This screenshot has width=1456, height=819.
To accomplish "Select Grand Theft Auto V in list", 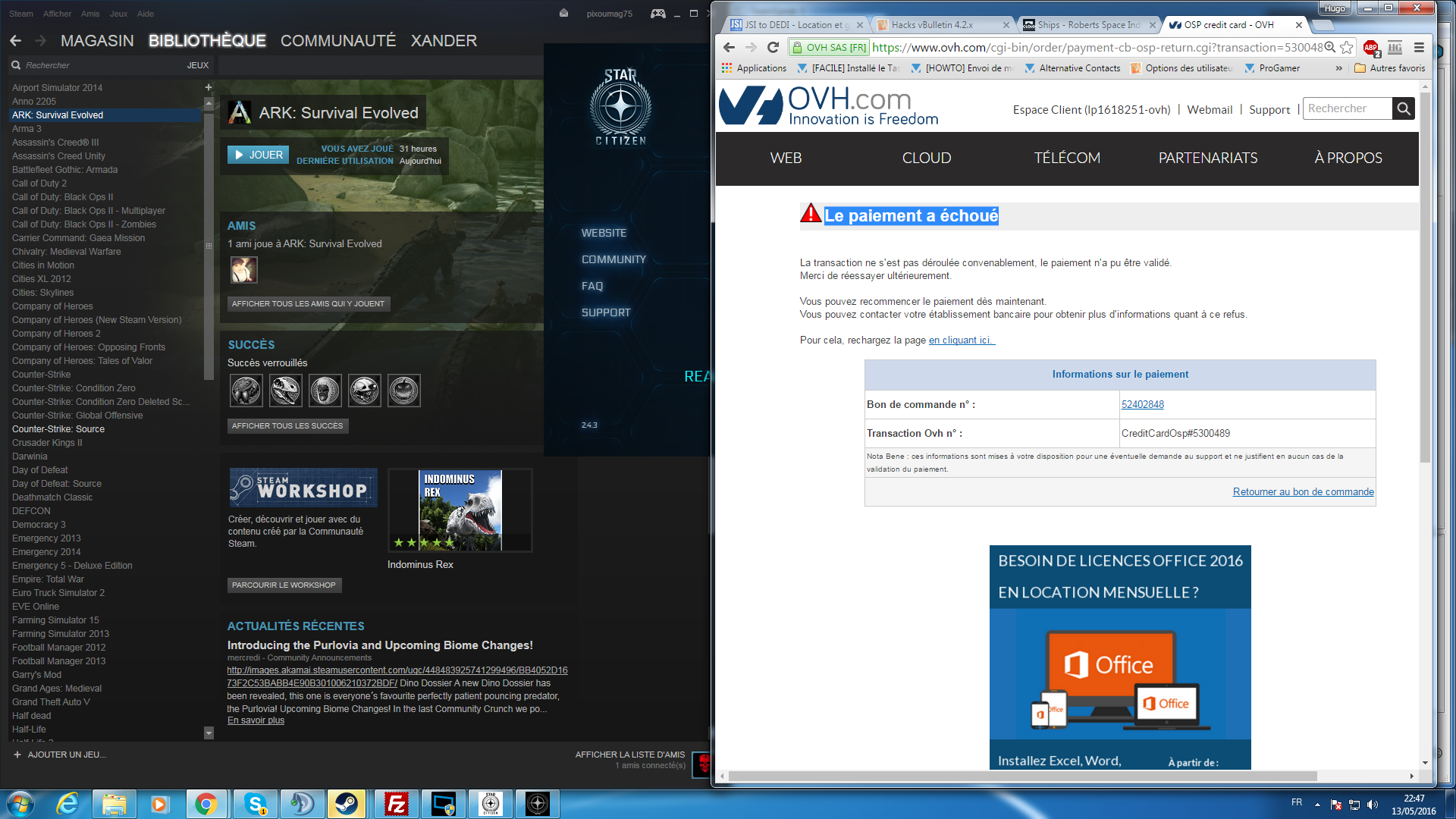I will 51,702.
